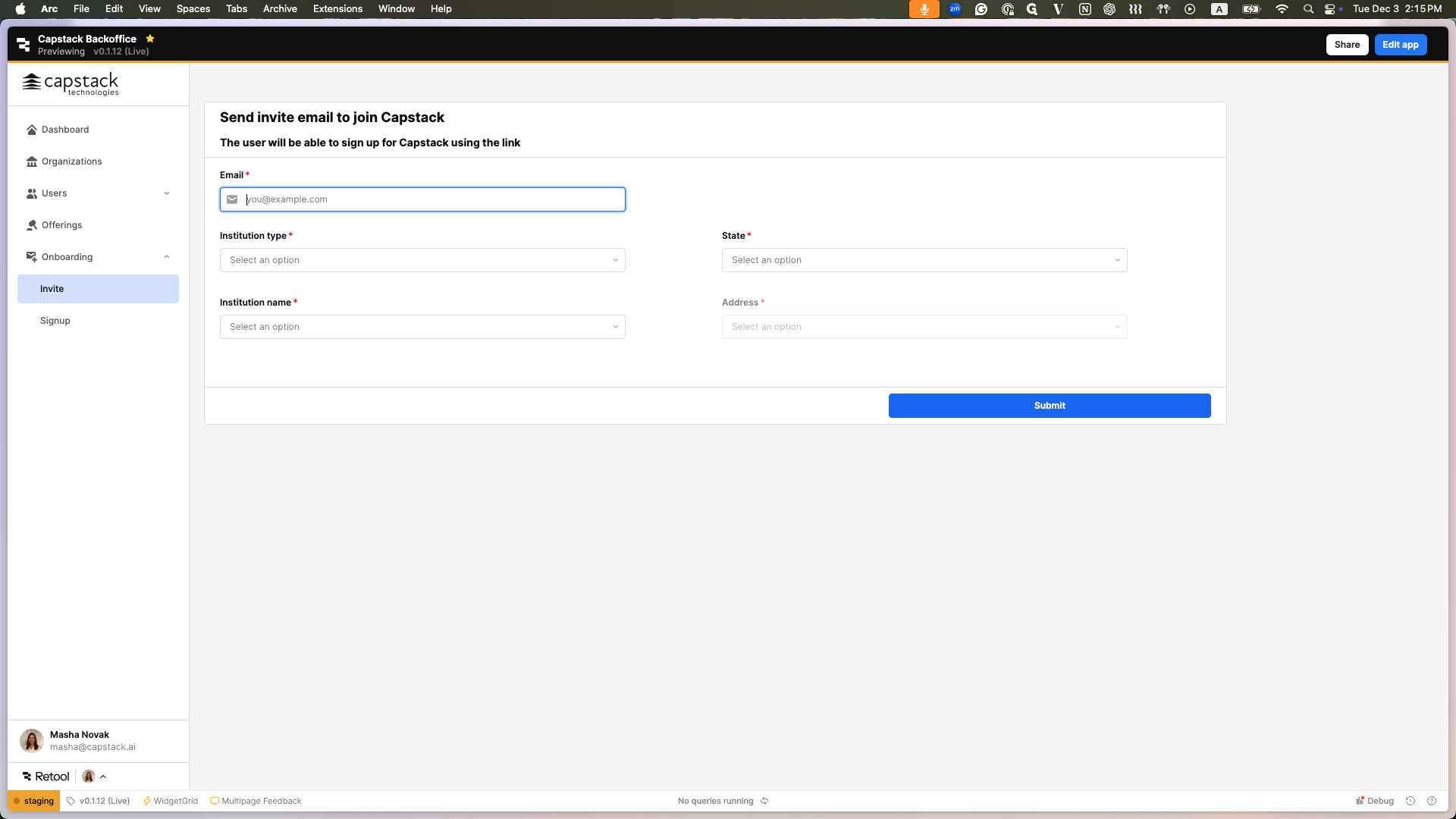Click the refresh icon beside No queries running

tap(764, 801)
